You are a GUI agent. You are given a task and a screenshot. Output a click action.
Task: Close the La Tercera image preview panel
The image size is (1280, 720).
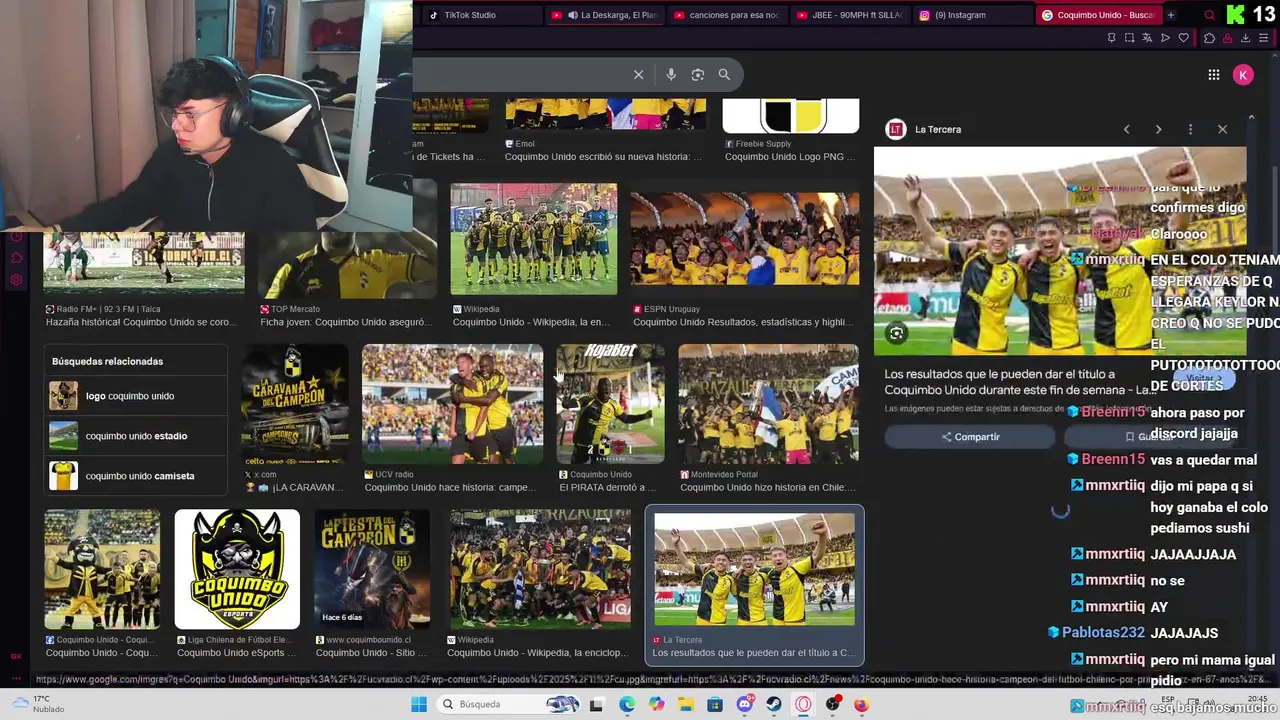(x=1222, y=129)
